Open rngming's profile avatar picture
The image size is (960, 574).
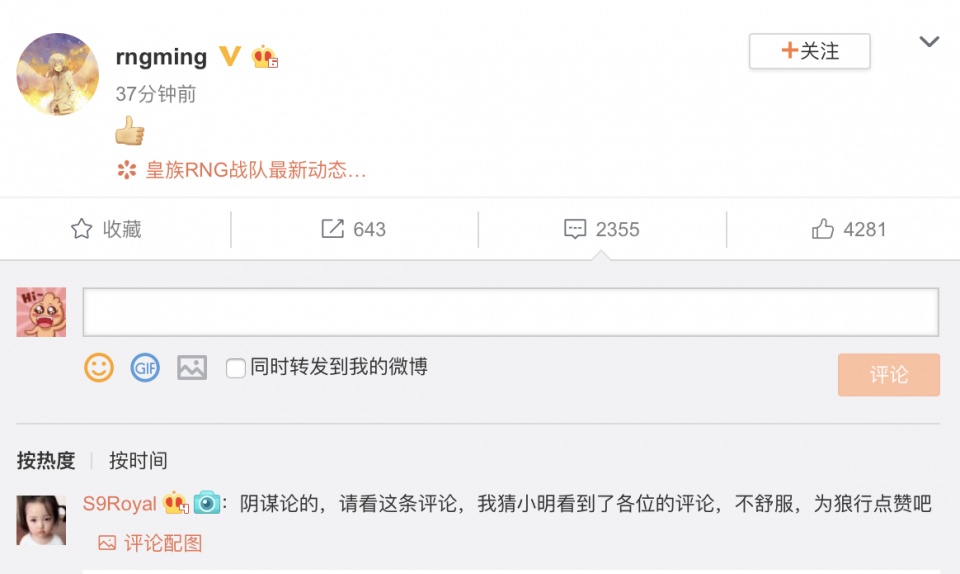[58, 74]
